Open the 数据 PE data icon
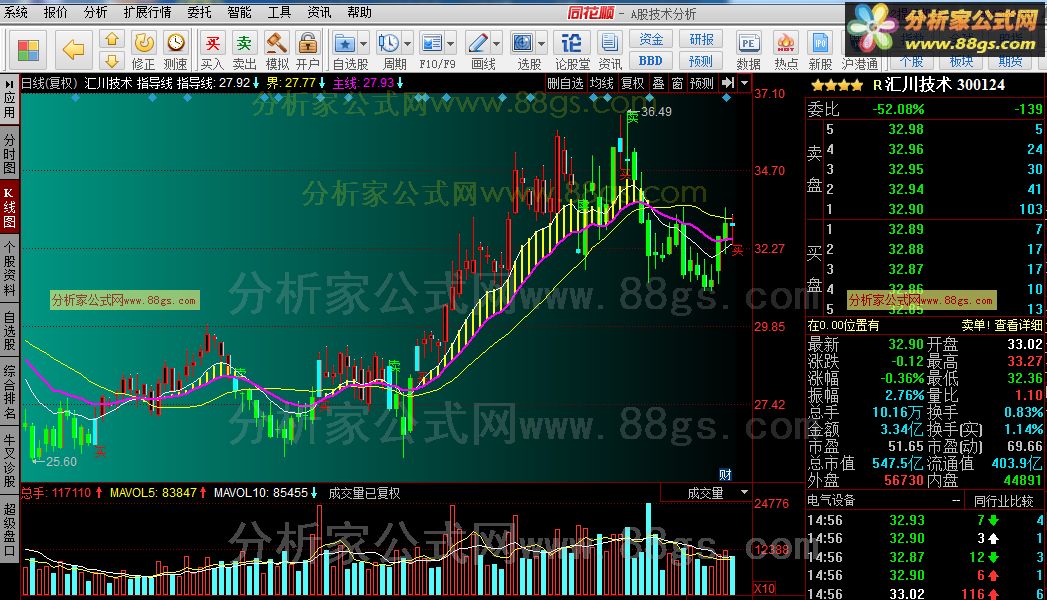The image size is (1047, 600). [x=749, y=51]
